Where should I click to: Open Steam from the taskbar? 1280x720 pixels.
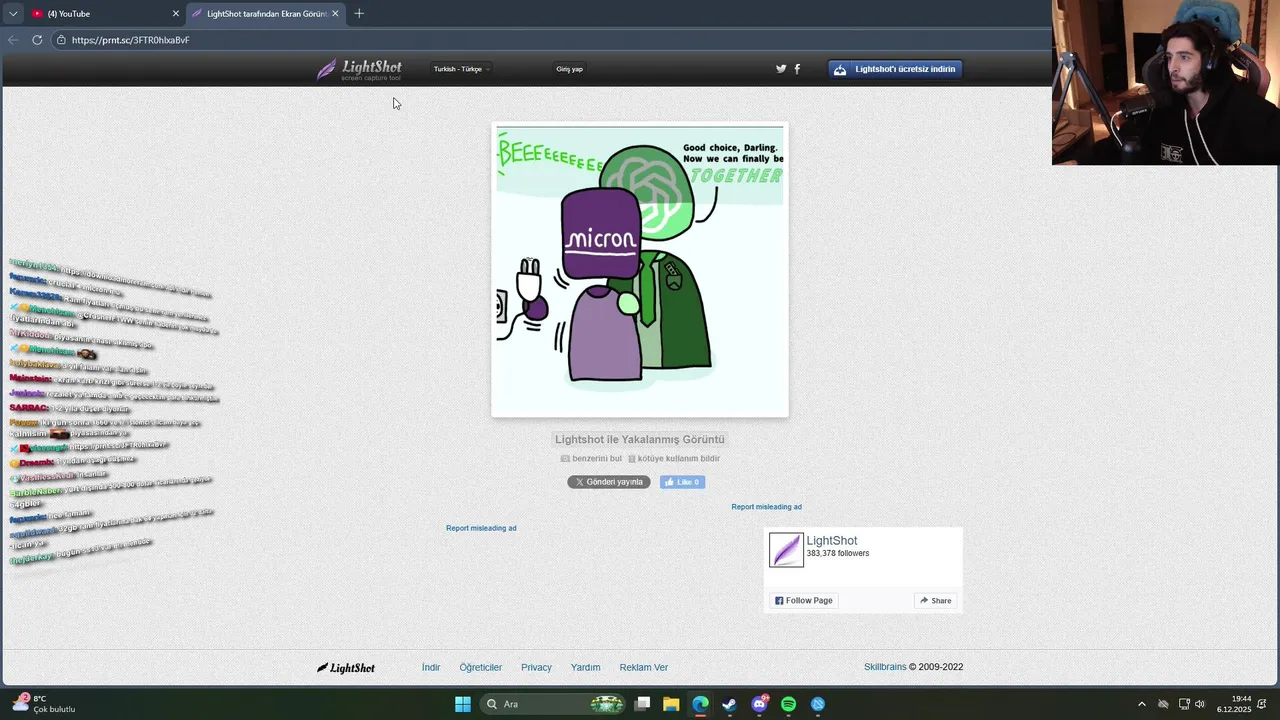point(729,704)
